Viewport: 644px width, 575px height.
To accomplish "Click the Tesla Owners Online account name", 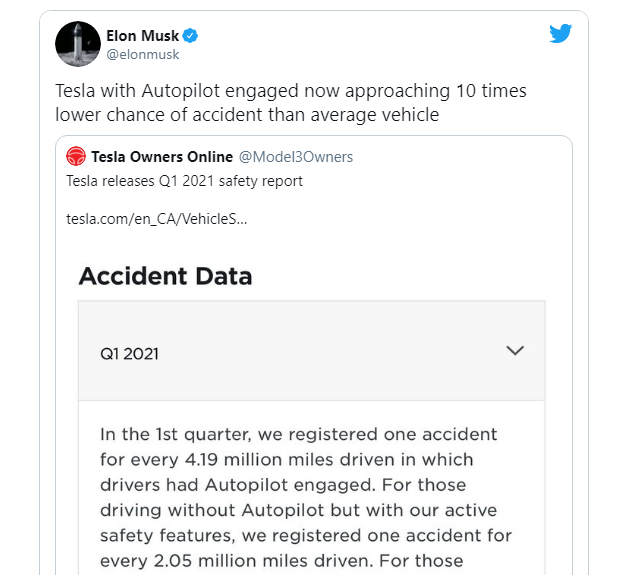I will pyautogui.click(x=161, y=157).
